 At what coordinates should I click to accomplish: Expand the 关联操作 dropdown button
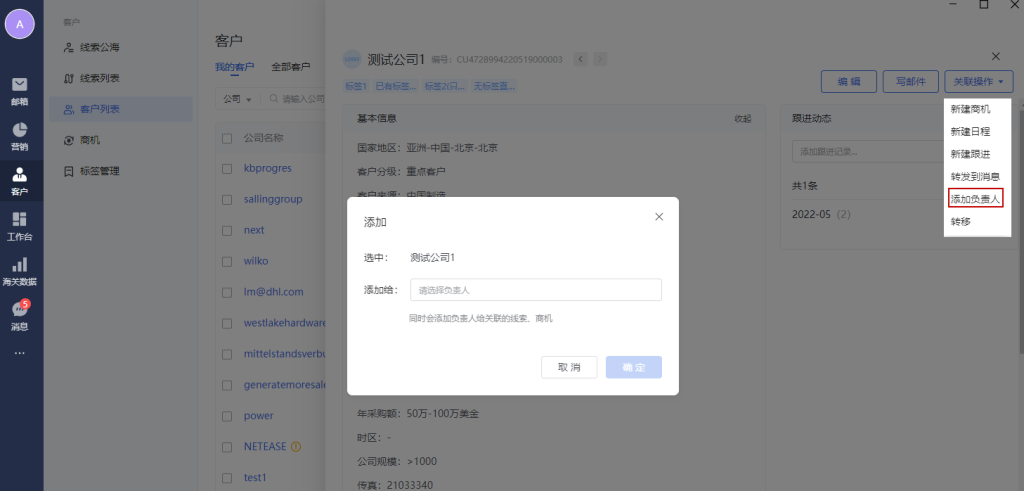[979, 81]
